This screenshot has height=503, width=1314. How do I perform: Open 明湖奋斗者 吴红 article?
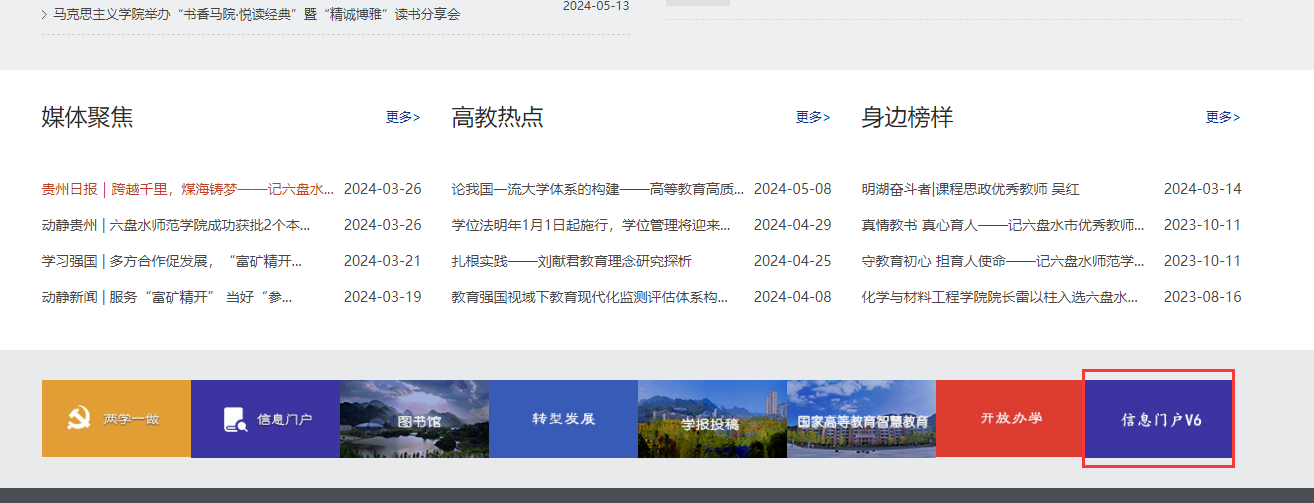pos(970,189)
